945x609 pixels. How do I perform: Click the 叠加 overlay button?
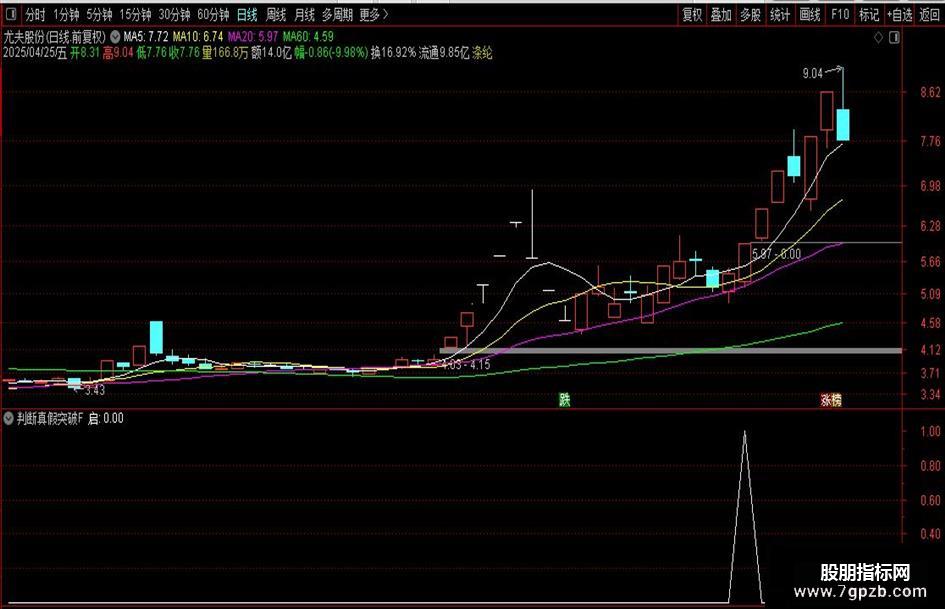(721, 14)
